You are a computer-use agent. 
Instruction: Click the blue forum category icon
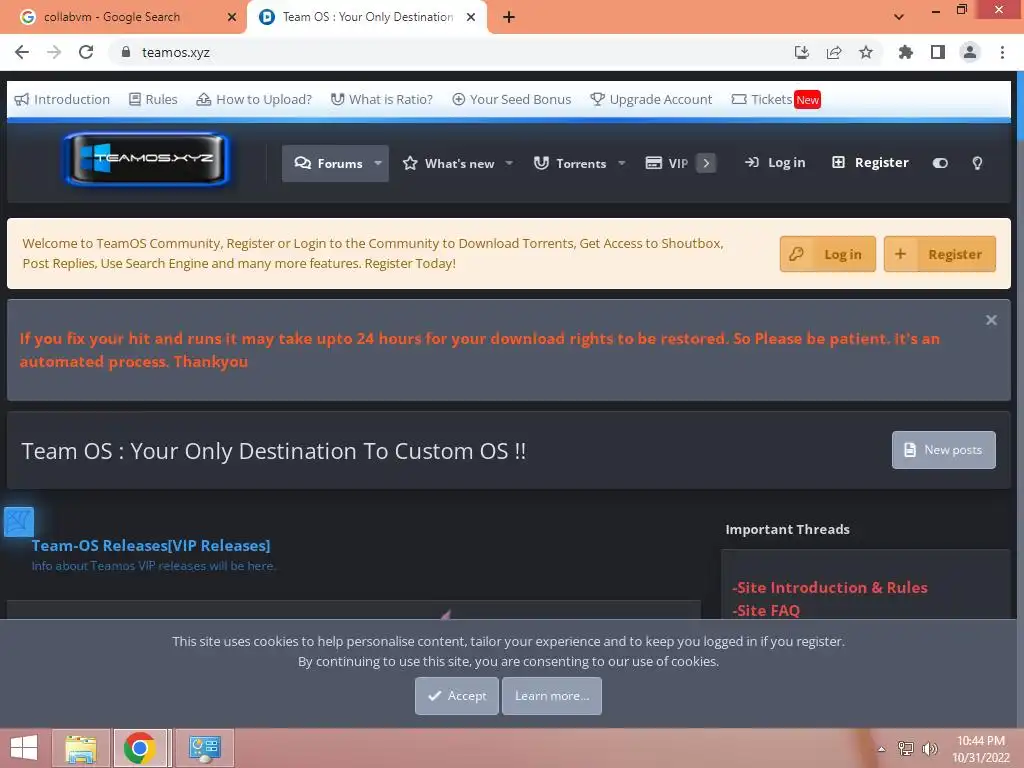tap(18, 522)
